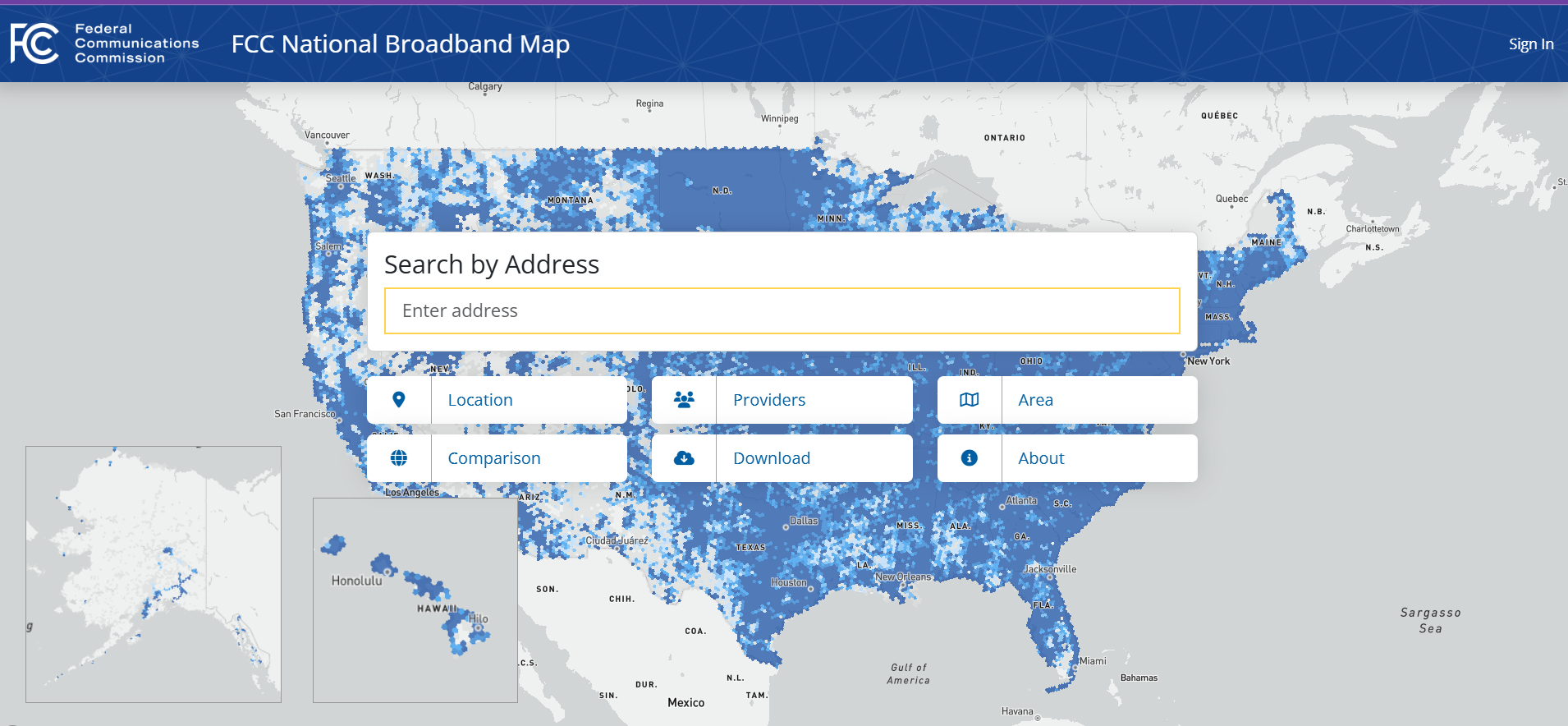Viewport: 1568px width, 726px height.
Task: Click the Charlottetown city label
Action: point(1373,229)
